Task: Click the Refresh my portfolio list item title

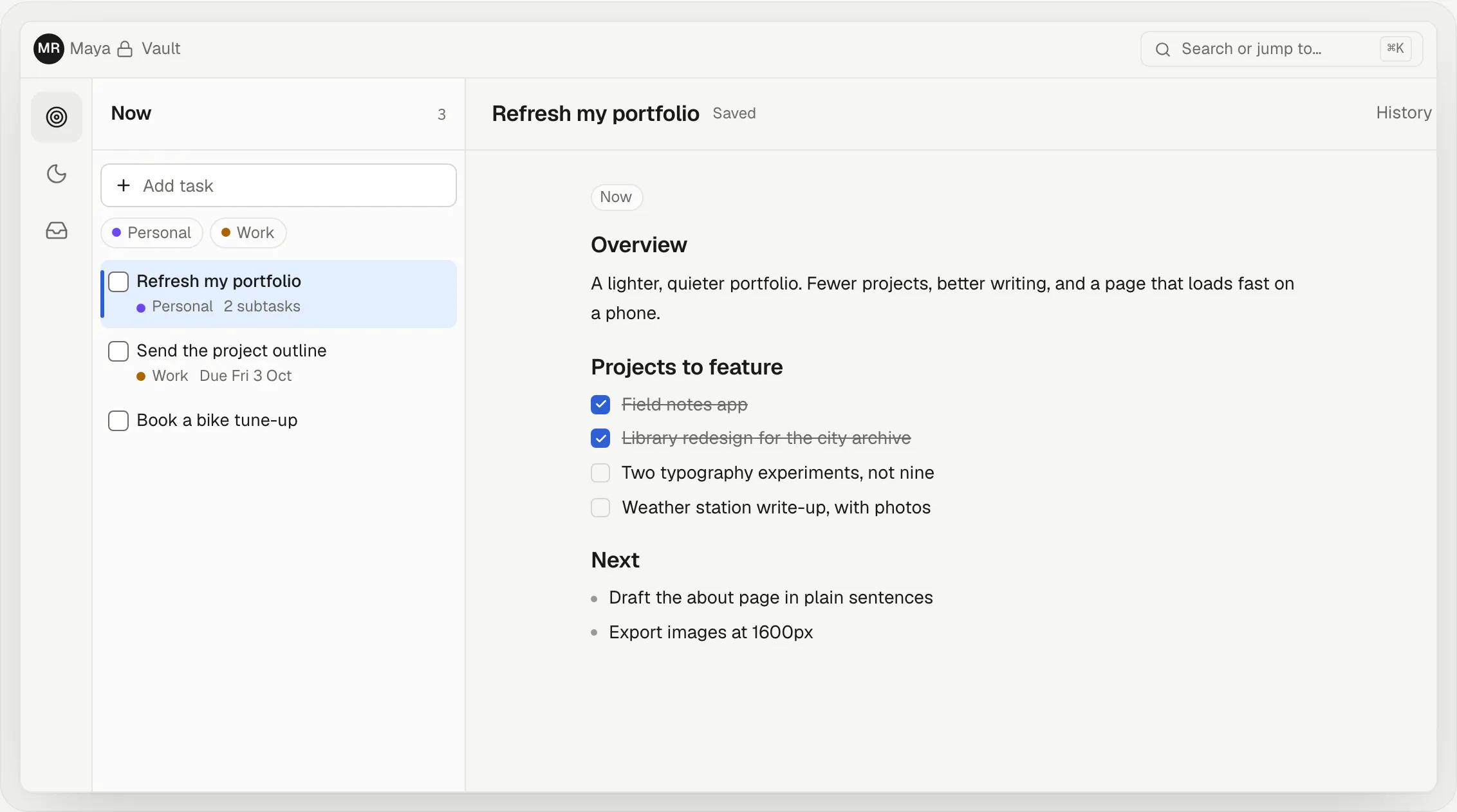Action: click(x=219, y=281)
